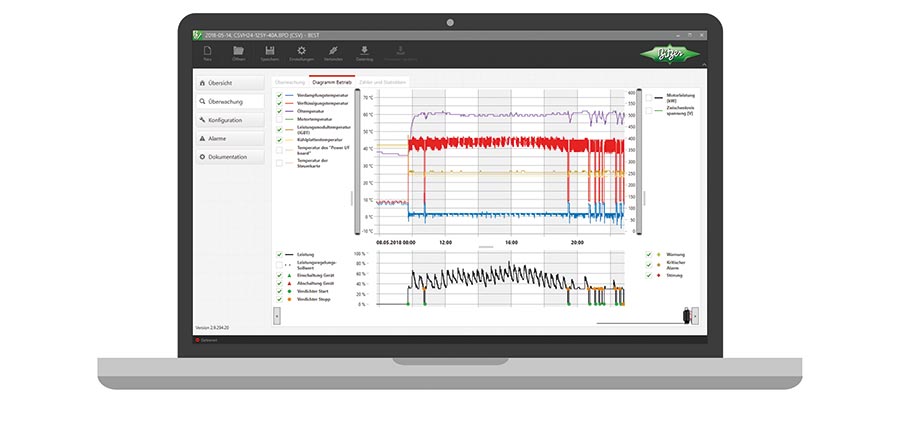Expand the left arrow below the lower legend

tap(277, 314)
